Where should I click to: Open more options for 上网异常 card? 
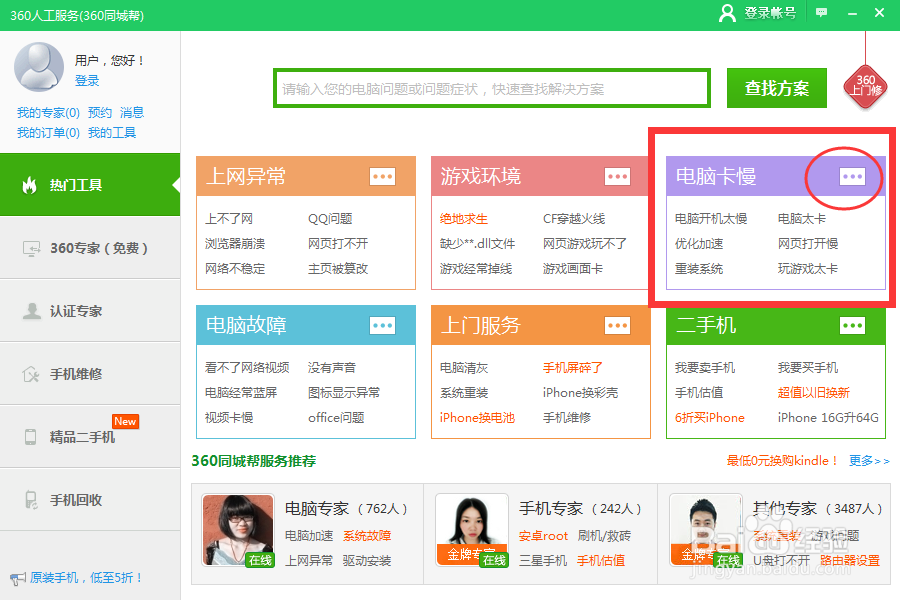(x=382, y=176)
